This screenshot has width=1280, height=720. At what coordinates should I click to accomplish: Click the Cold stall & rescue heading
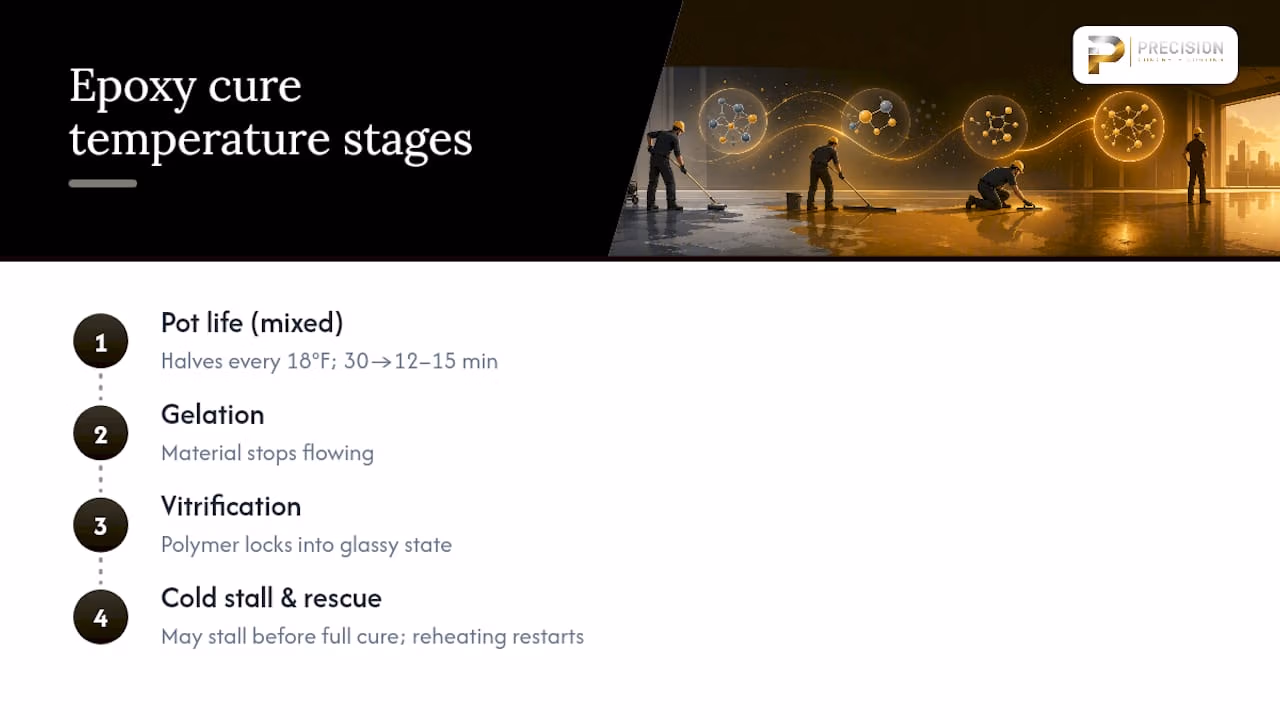coord(271,598)
